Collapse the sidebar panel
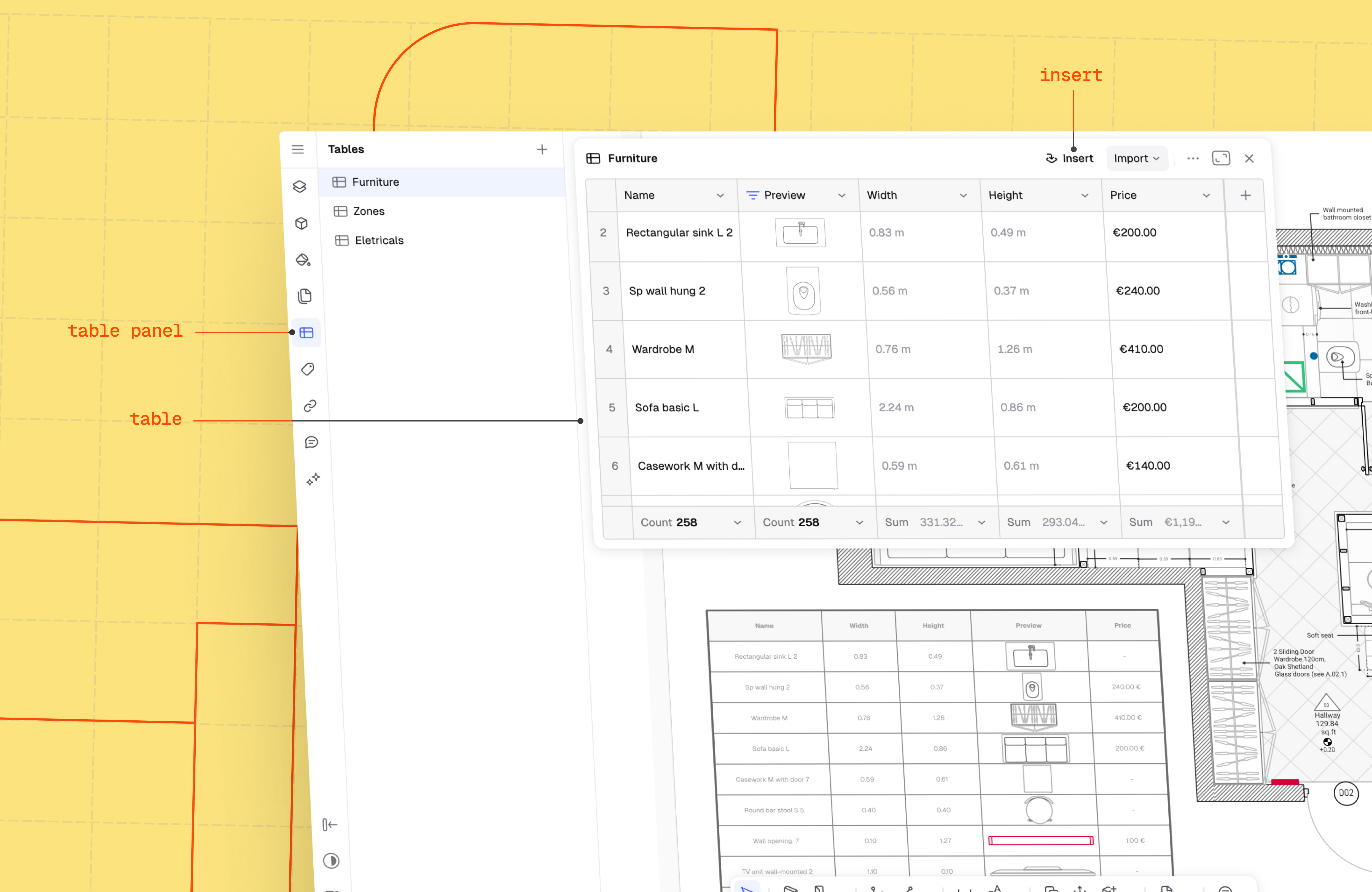The image size is (1372, 892). (x=329, y=825)
